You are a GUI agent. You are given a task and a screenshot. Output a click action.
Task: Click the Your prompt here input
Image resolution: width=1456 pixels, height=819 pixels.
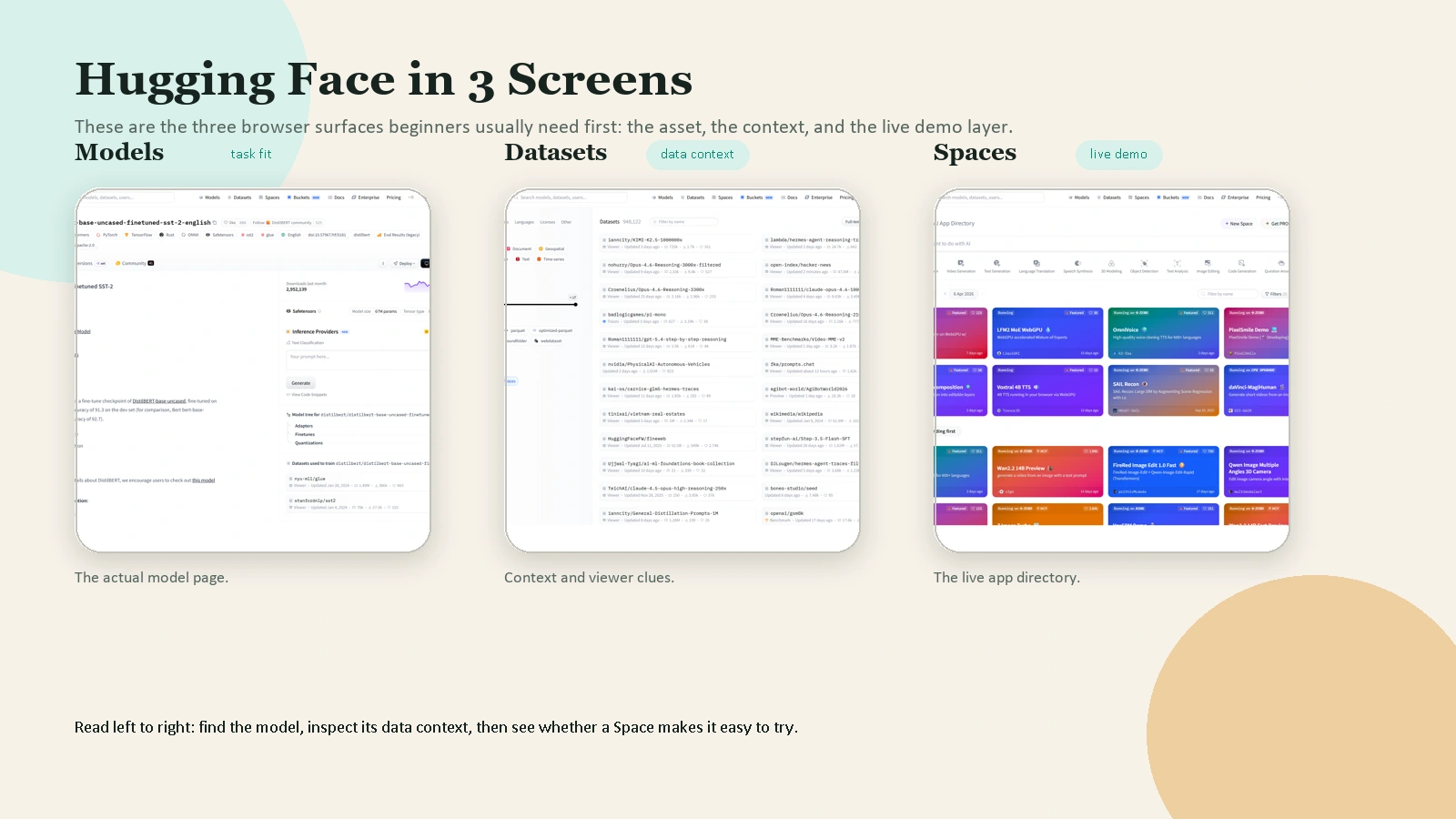358,360
